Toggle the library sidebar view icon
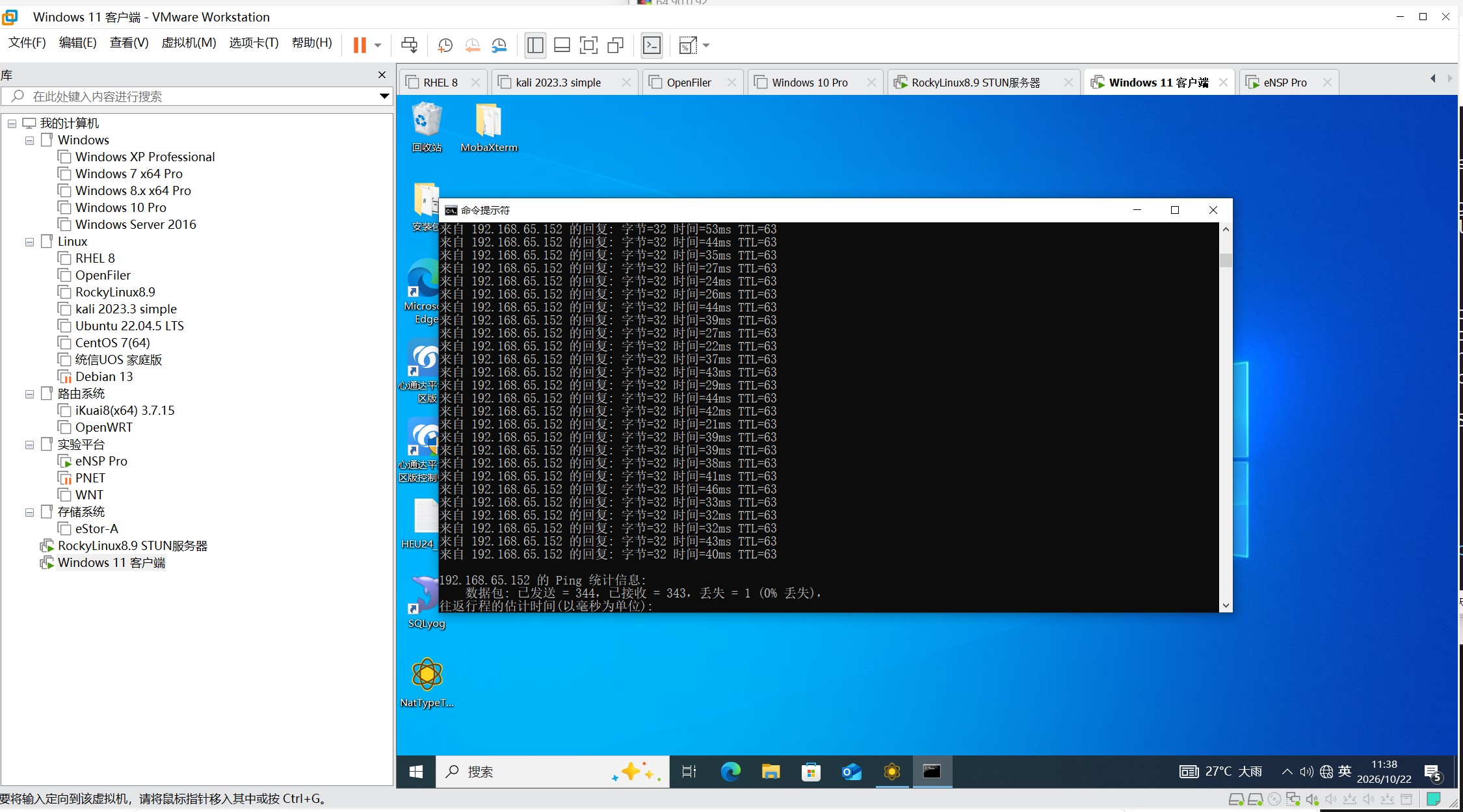The image size is (1463, 812). click(535, 46)
